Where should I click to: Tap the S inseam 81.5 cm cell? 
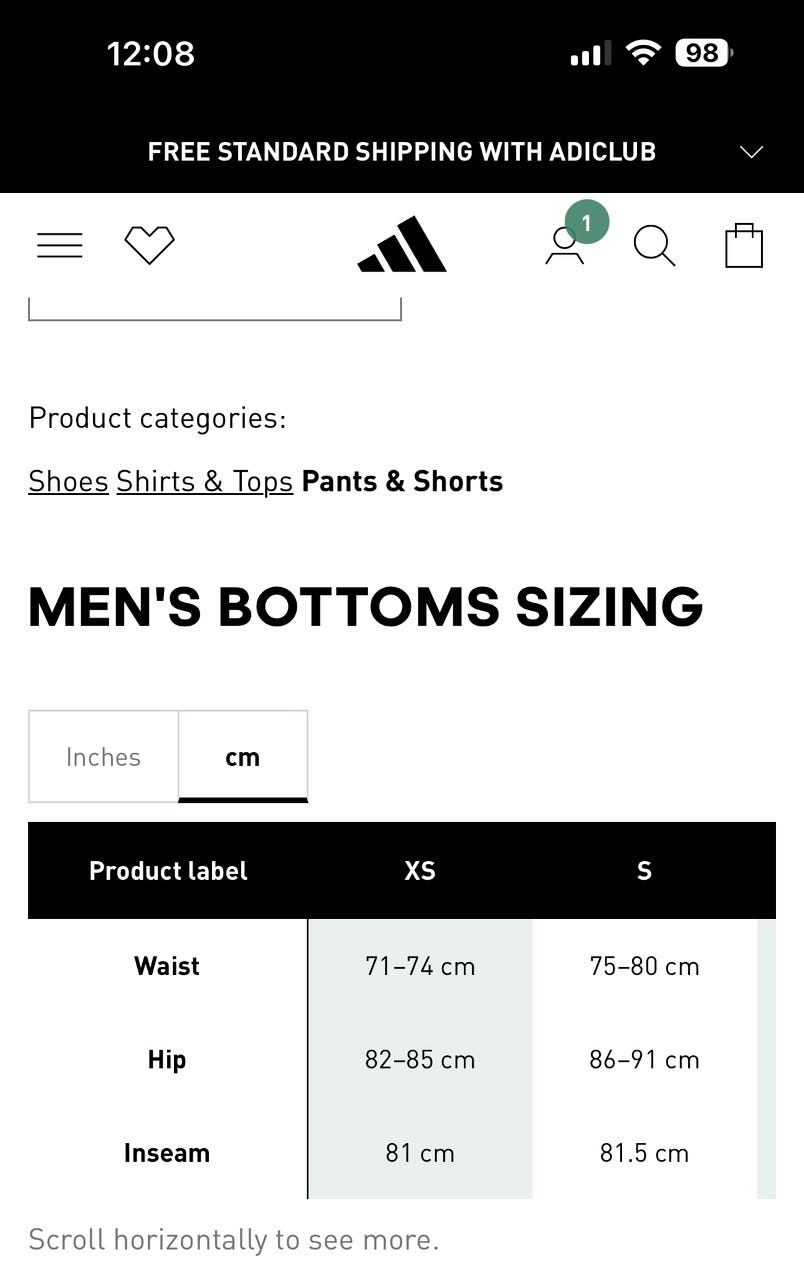(x=644, y=1153)
